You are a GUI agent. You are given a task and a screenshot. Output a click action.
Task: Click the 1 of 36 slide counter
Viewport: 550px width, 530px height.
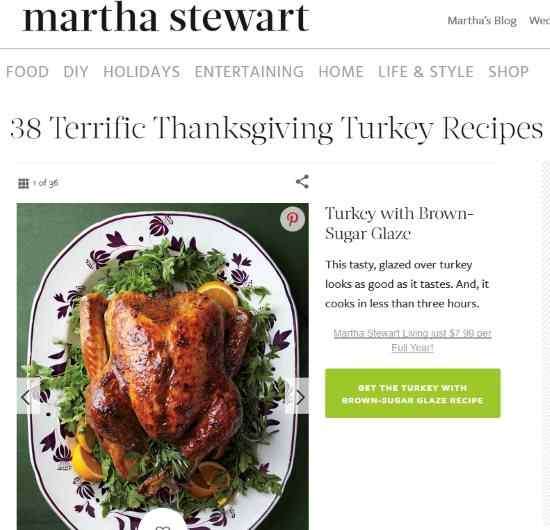click(46, 183)
